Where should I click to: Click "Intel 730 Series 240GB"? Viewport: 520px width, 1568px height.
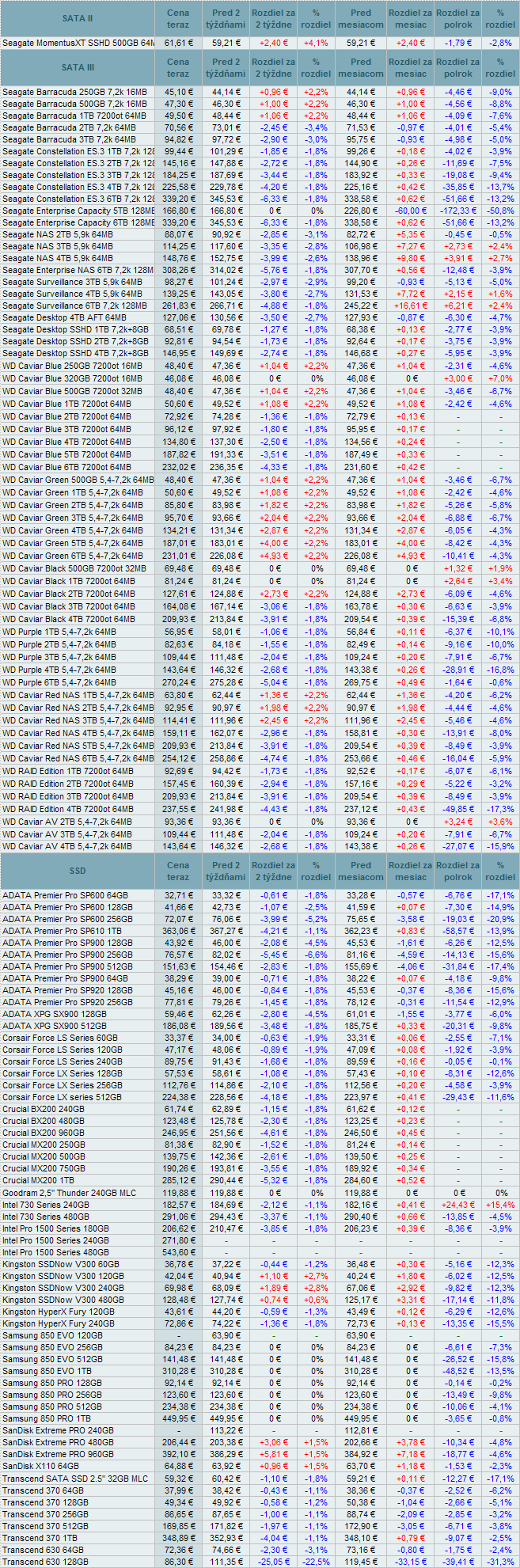pos(45,1205)
